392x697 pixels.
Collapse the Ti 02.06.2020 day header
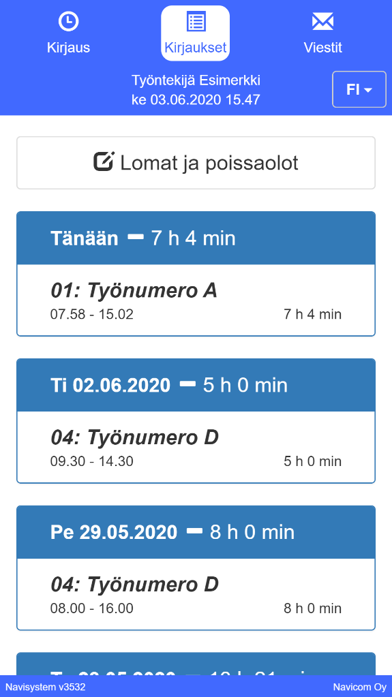pos(196,385)
